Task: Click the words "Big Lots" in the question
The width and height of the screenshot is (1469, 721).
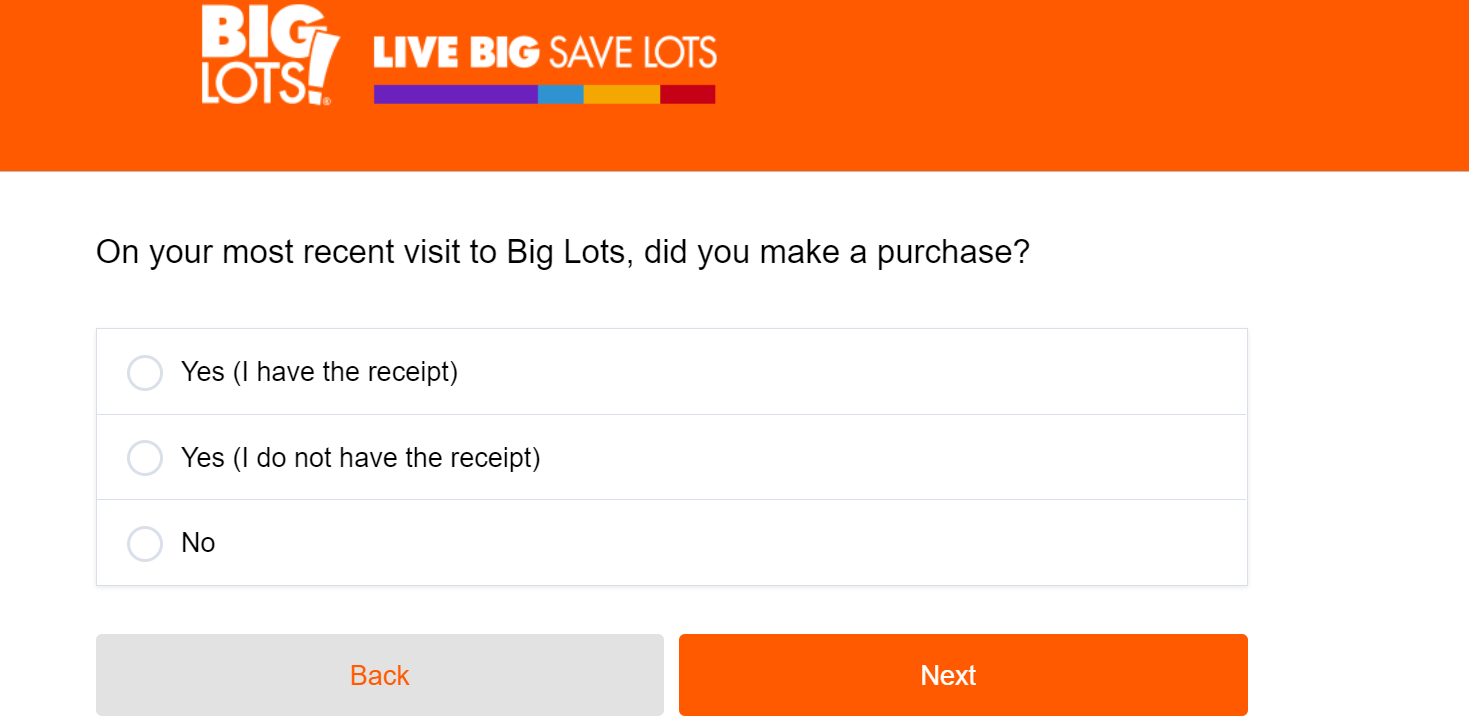Action: tap(566, 252)
